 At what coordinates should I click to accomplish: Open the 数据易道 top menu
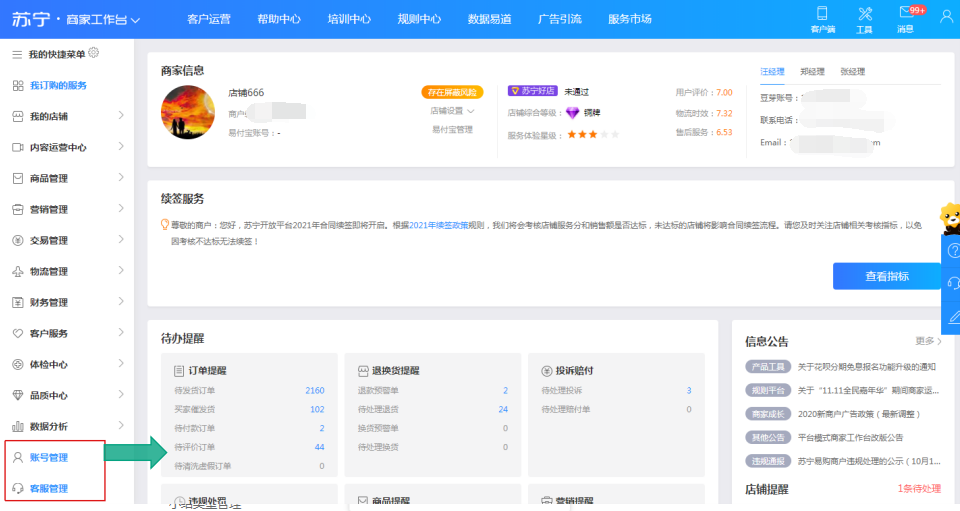[489, 19]
